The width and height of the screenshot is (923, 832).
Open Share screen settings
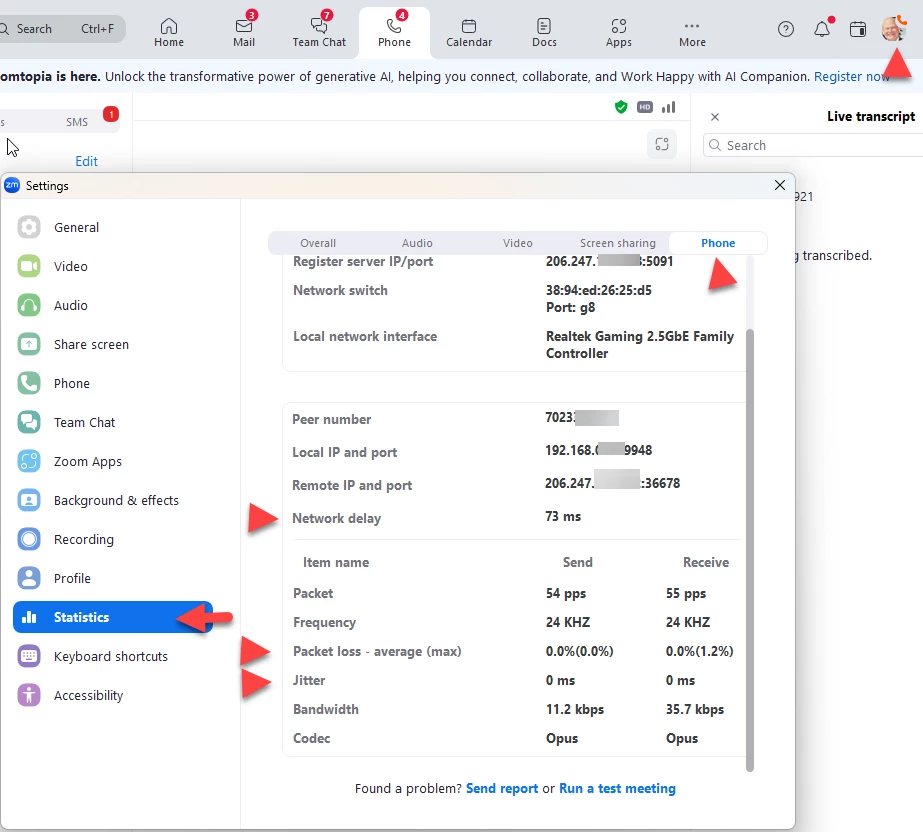point(112,344)
